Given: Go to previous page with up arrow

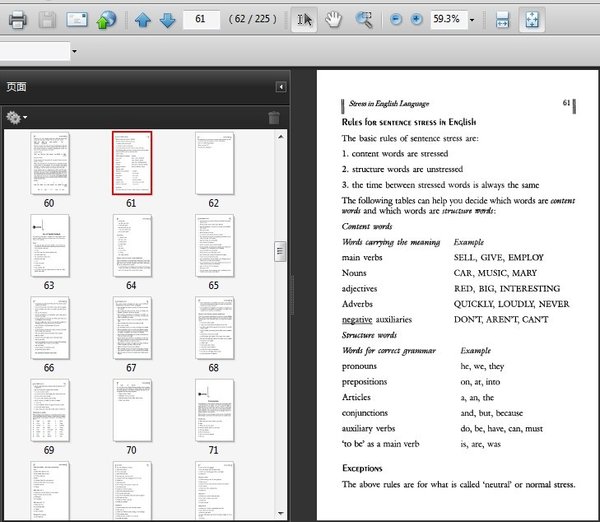Looking at the screenshot, I should [143, 19].
